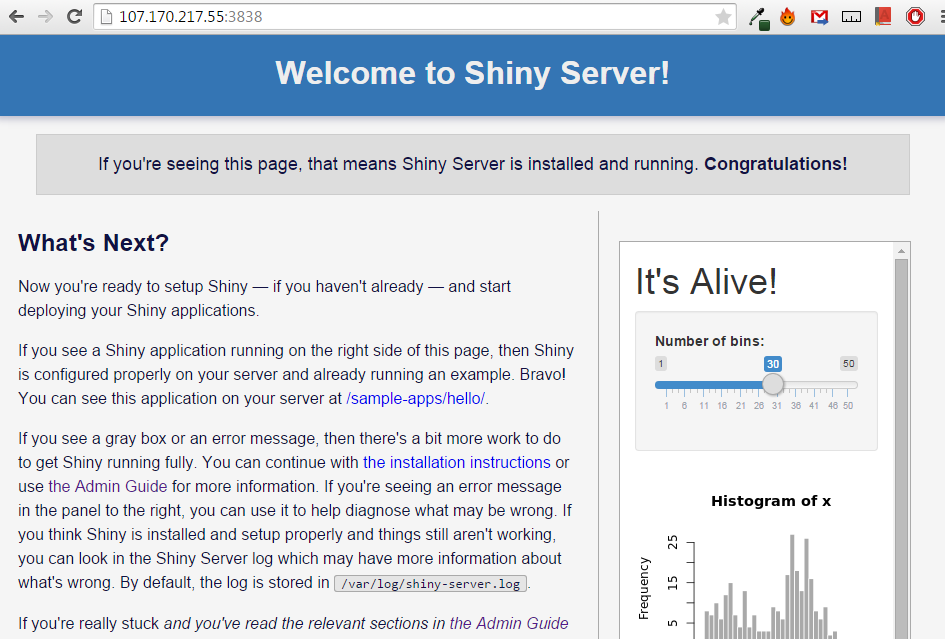The height and width of the screenshot is (639, 945).
Task: Go back with the browser back arrow
Action: click(16, 16)
